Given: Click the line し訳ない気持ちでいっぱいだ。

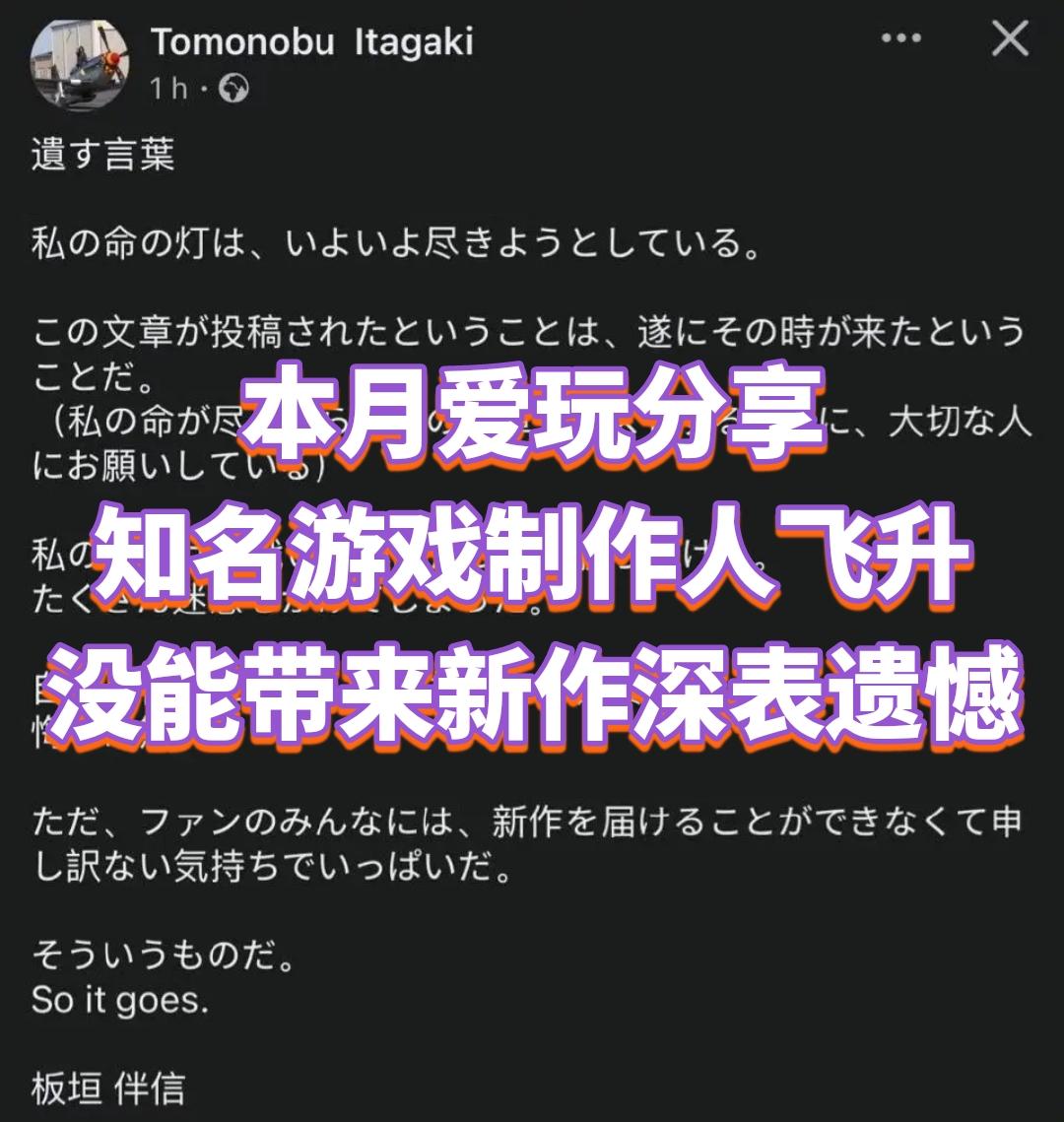Looking at the screenshot, I should (273, 867).
